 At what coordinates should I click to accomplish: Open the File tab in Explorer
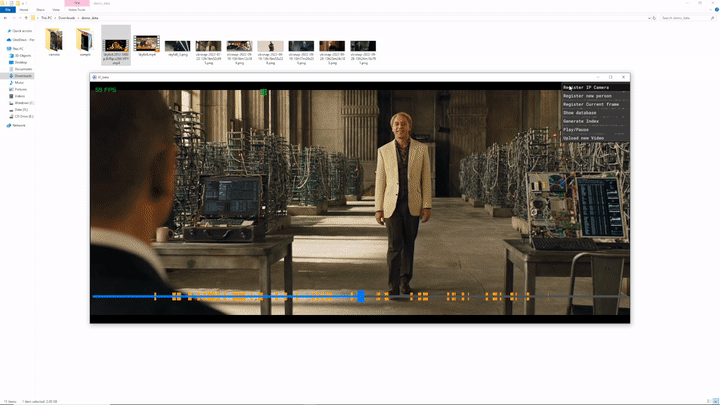click(8, 10)
